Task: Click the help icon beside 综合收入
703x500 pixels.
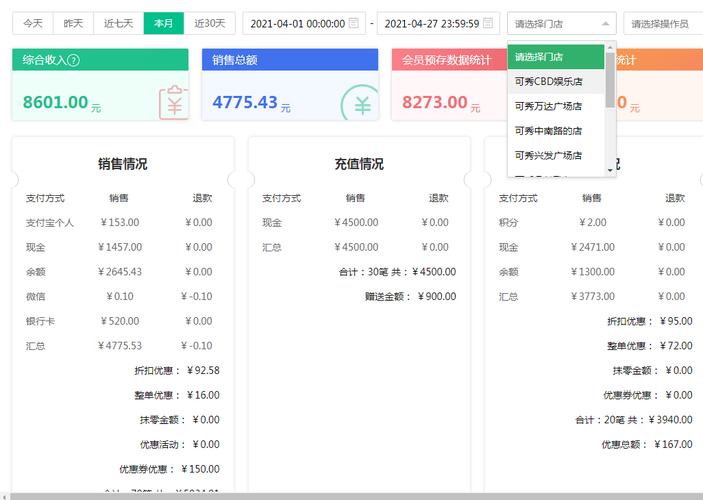Action: click(x=74, y=60)
